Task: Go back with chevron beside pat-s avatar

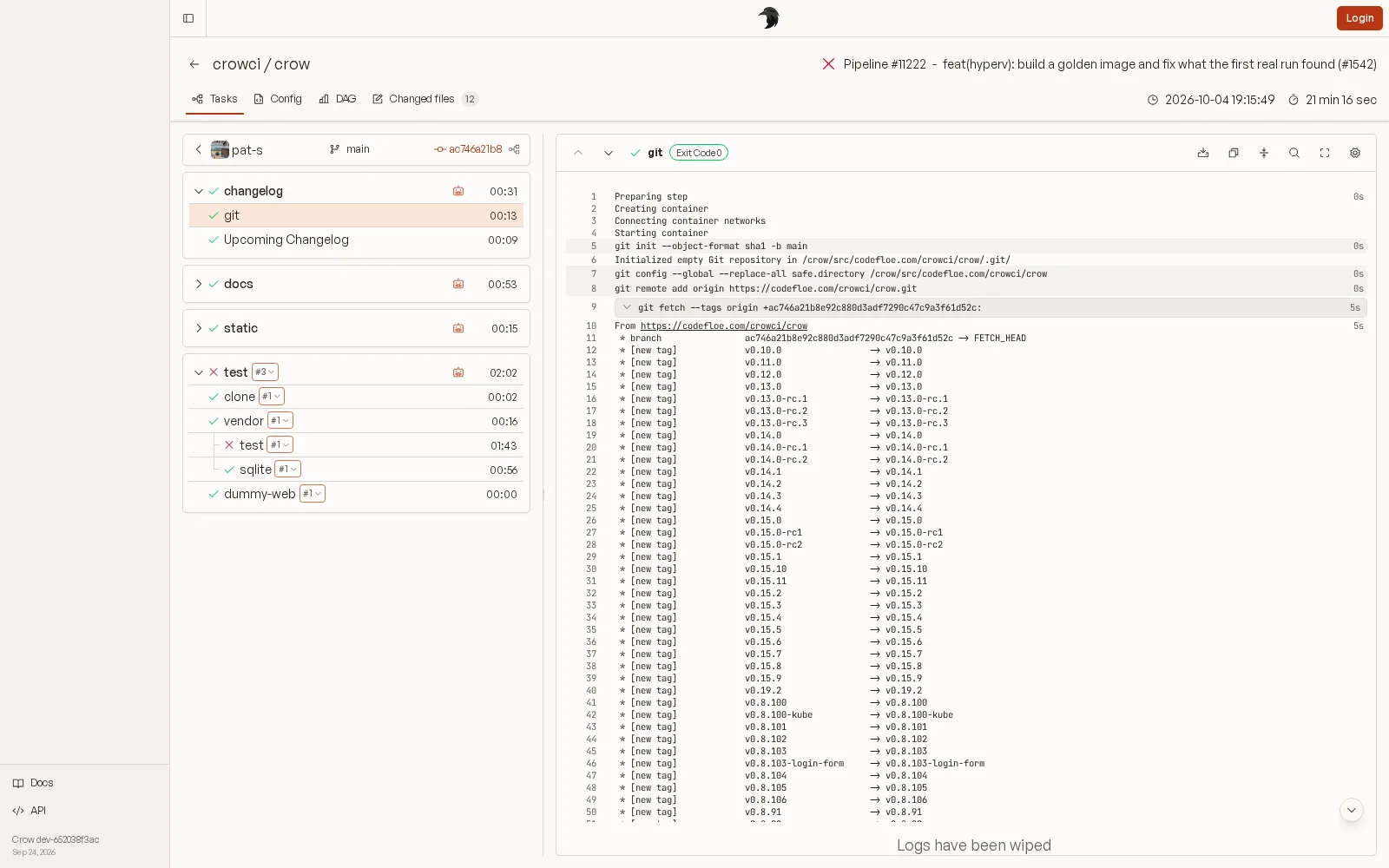Action: pyautogui.click(x=199, y=149)
